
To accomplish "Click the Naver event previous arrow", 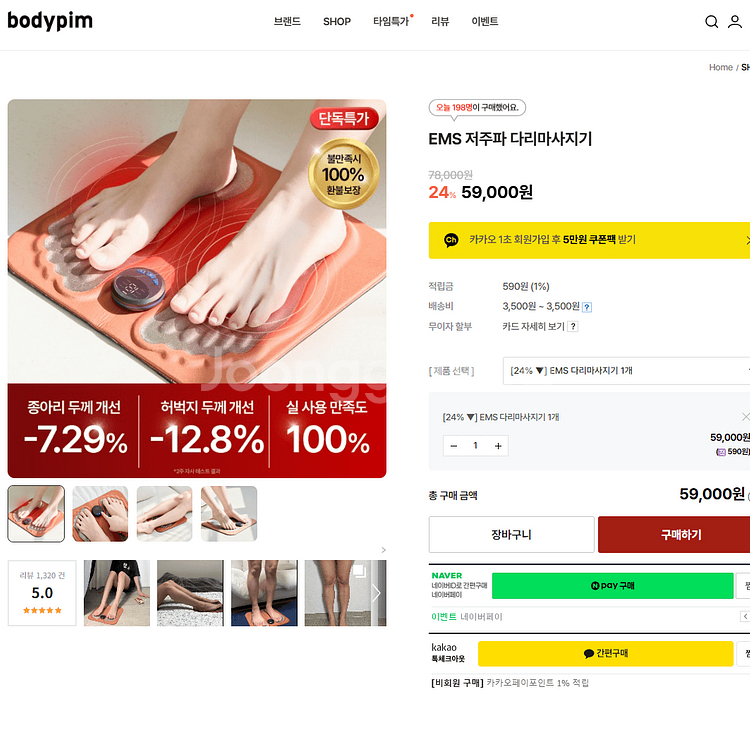I will (x=745, y=617).
